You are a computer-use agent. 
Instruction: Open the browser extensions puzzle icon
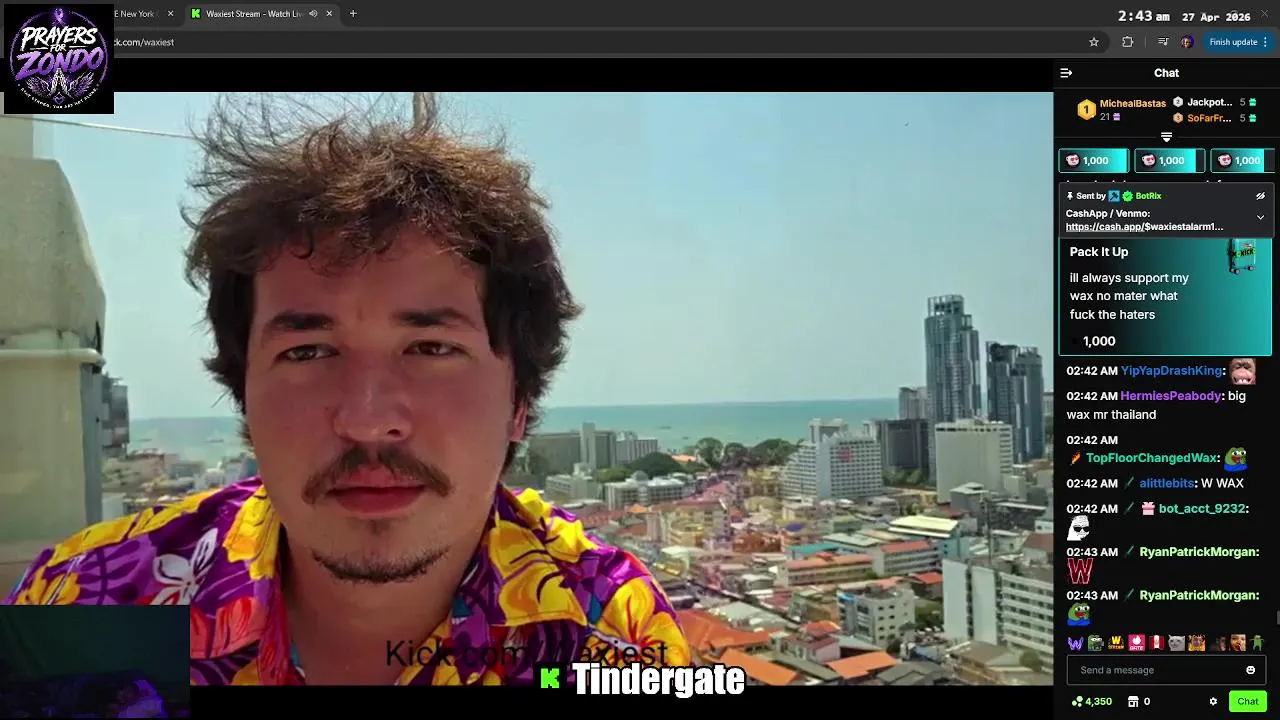(x=1128, y=42)
